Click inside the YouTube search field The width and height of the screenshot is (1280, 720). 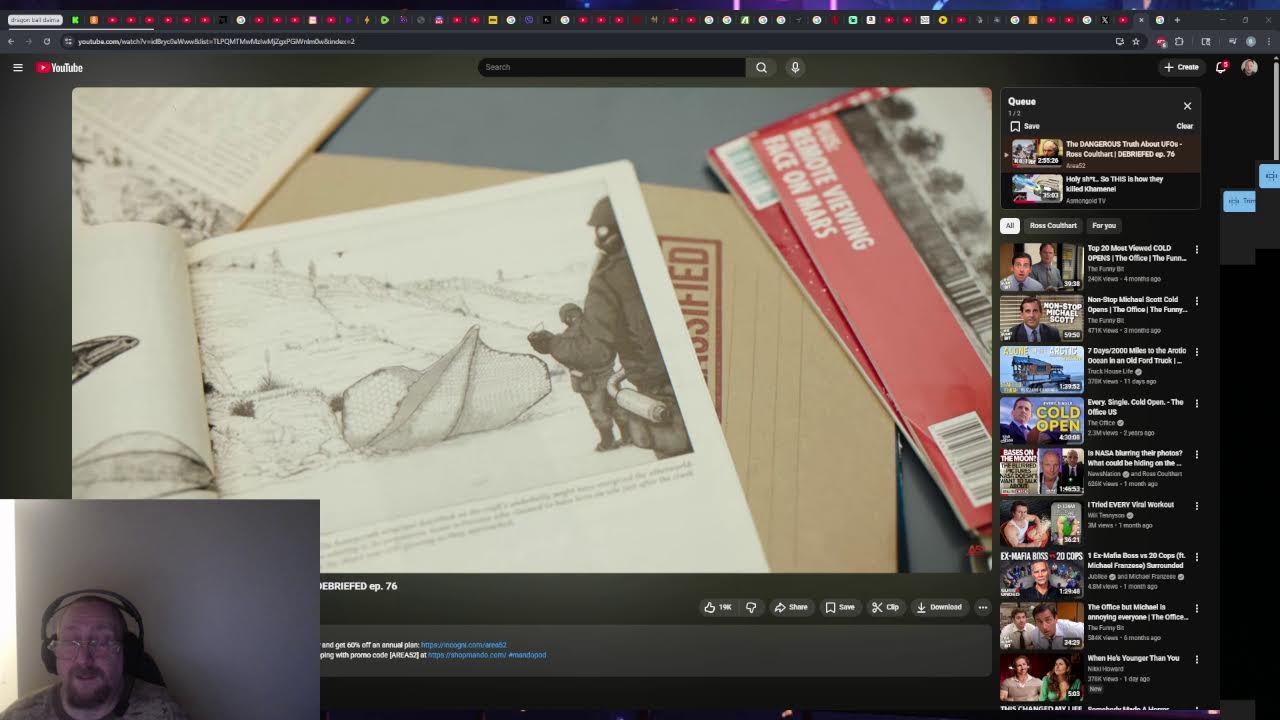tap(611, 67)
